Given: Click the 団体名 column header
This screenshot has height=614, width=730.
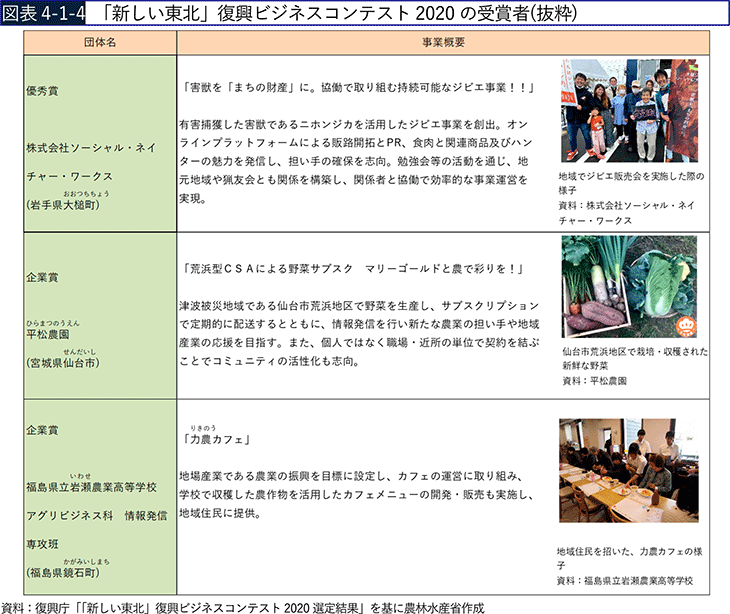Looking at the screenshot, I should click(100, 42).
